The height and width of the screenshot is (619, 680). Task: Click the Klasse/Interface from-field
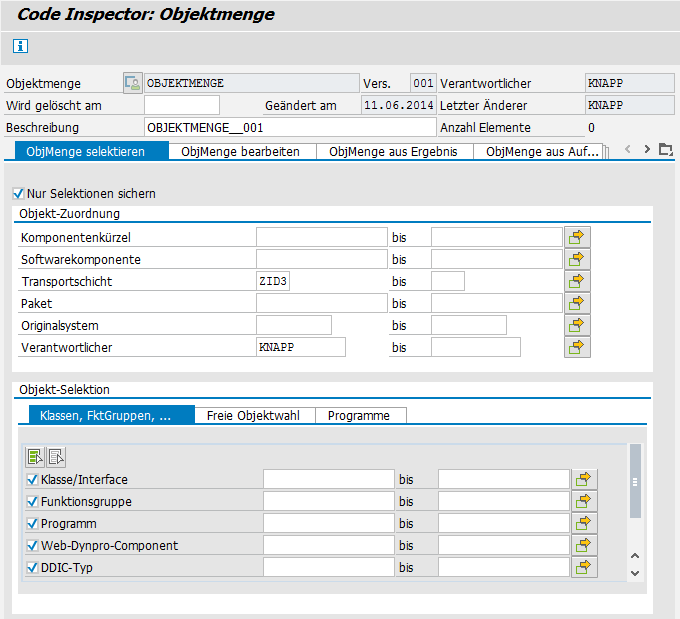coord(329,479)
